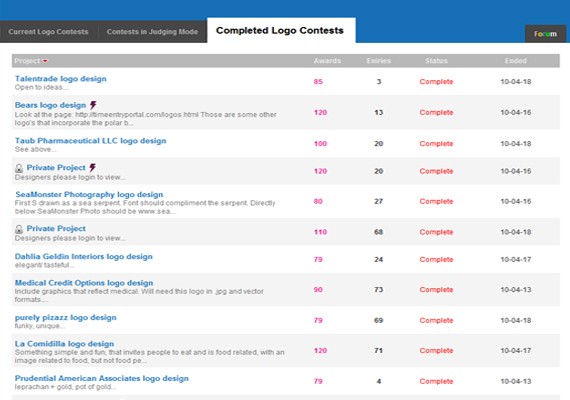Click end date 10-04-17 for Dahlia Geldin
Image resolution: width=570 pixels, height=400 pixels.
click(x=516, y=259)
